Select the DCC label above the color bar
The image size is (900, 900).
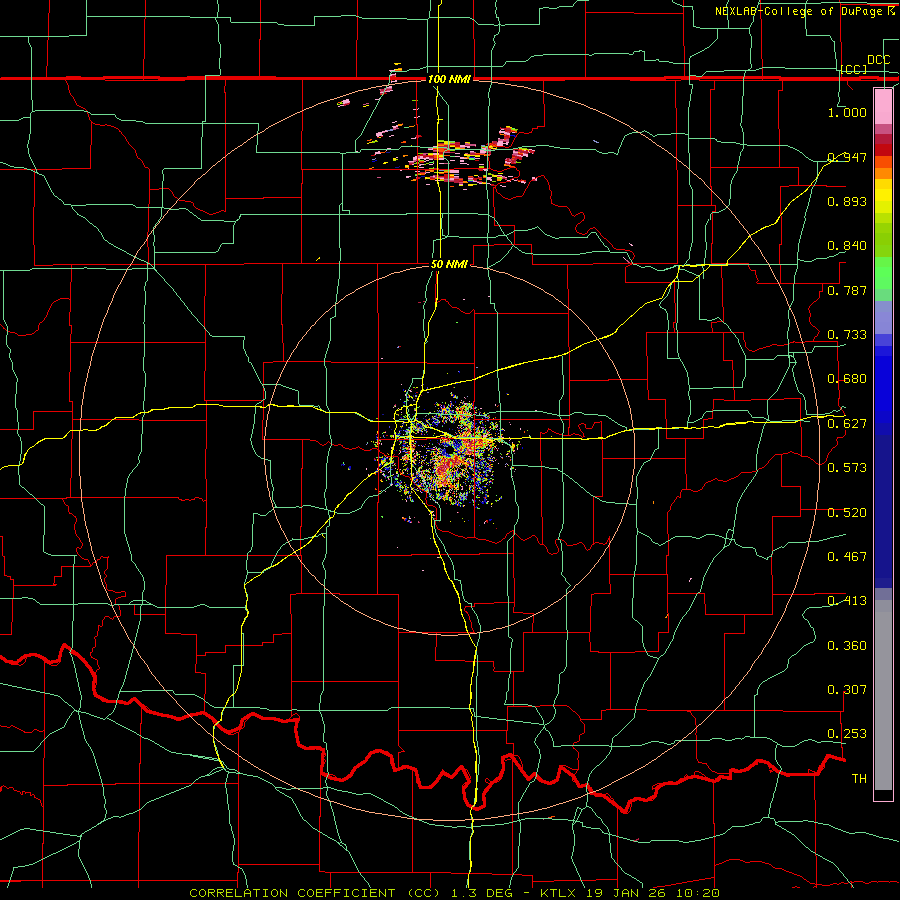click(879, 60)
